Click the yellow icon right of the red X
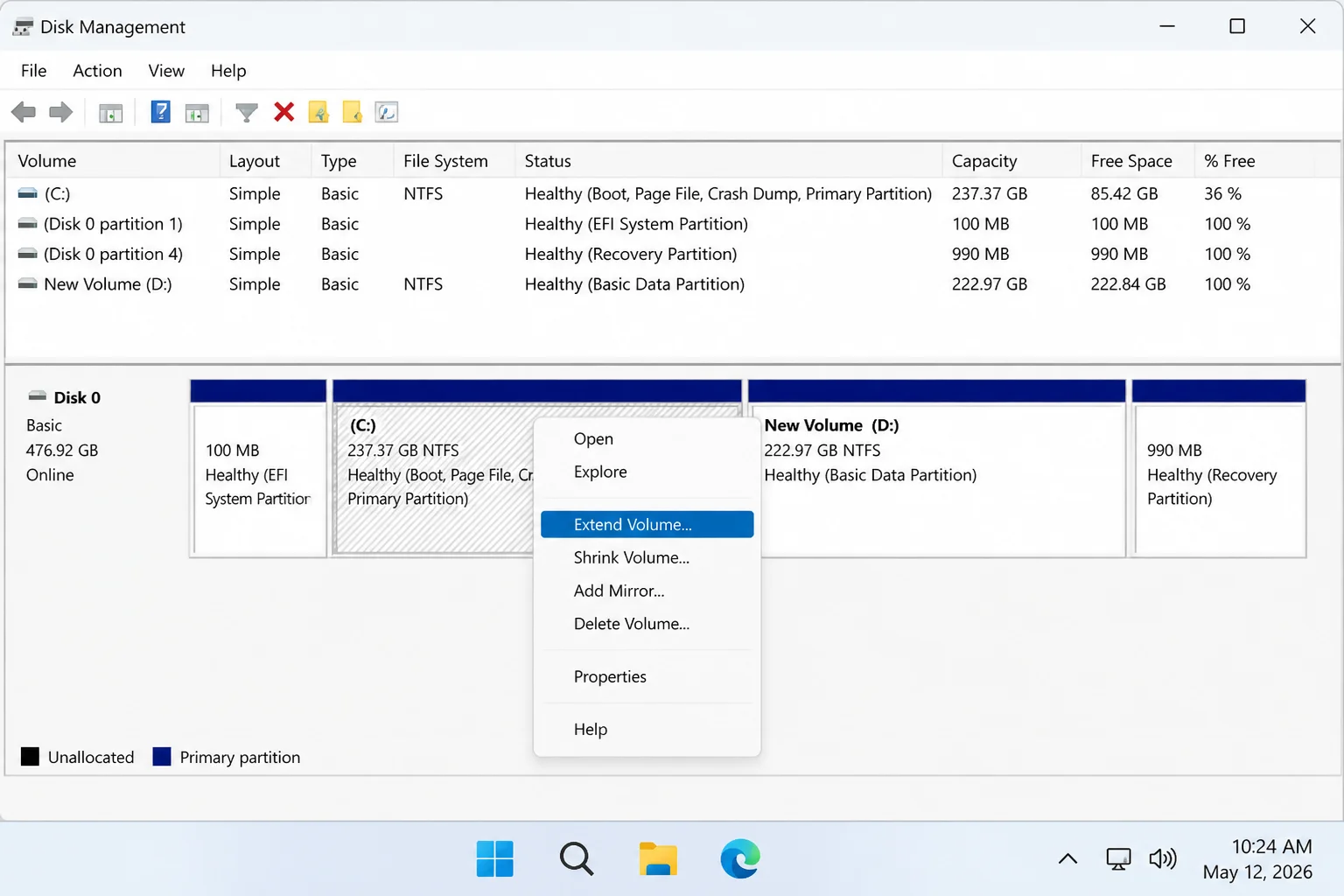This screenshot has width=1344, height=896. (318, 112)
